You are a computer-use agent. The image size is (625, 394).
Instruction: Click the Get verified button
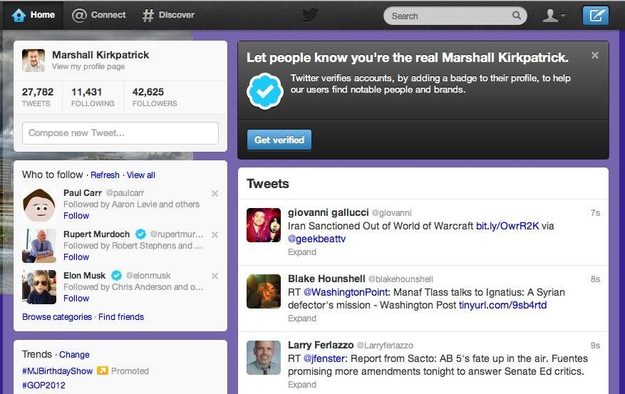pos(279,140)
